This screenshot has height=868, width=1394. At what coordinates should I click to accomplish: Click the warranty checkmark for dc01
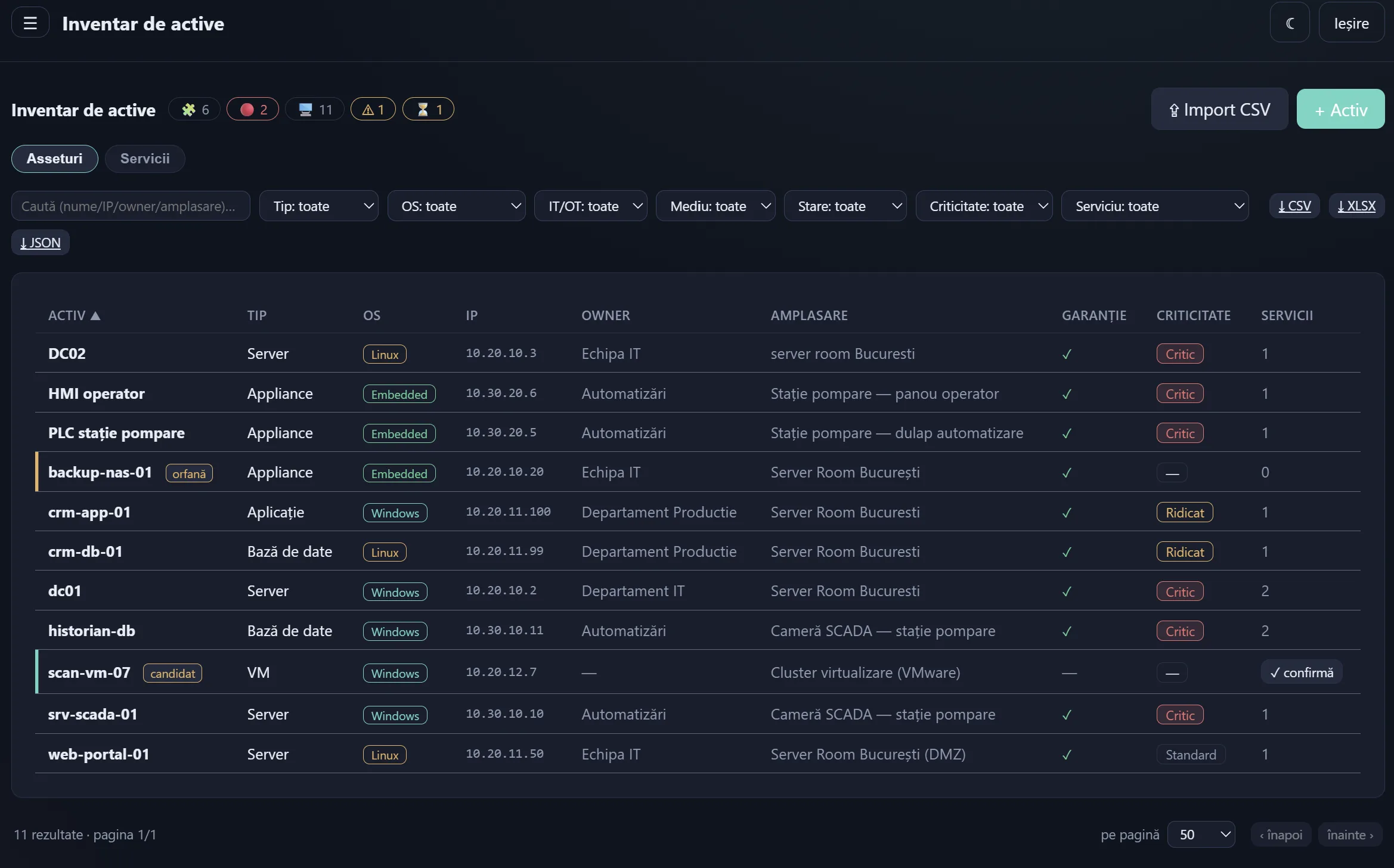(x=1067, y=591)
